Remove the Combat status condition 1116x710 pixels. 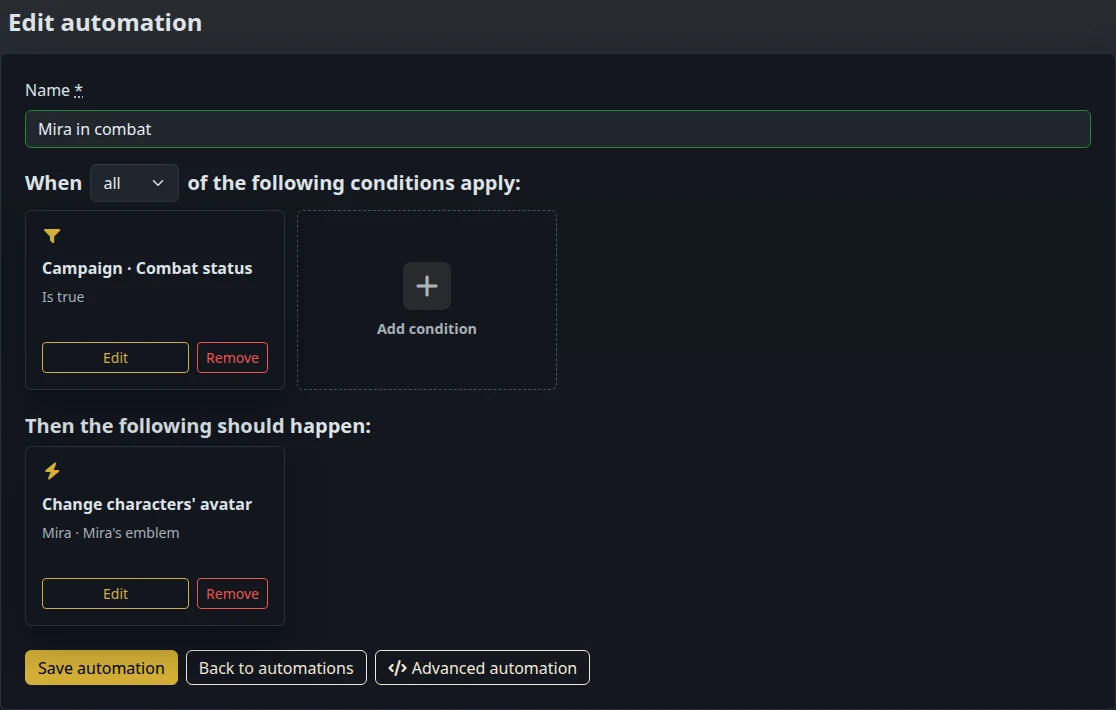(x=232, y=357)
